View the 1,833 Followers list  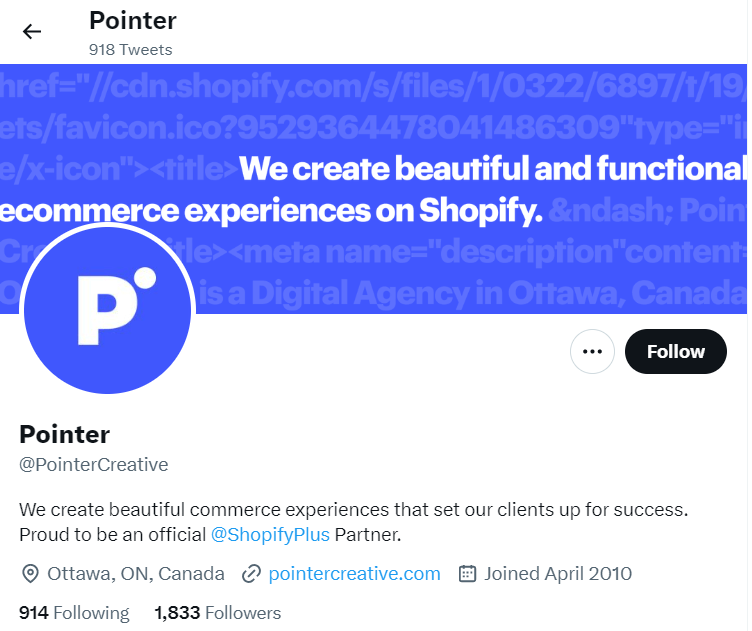tap(218, 613)
